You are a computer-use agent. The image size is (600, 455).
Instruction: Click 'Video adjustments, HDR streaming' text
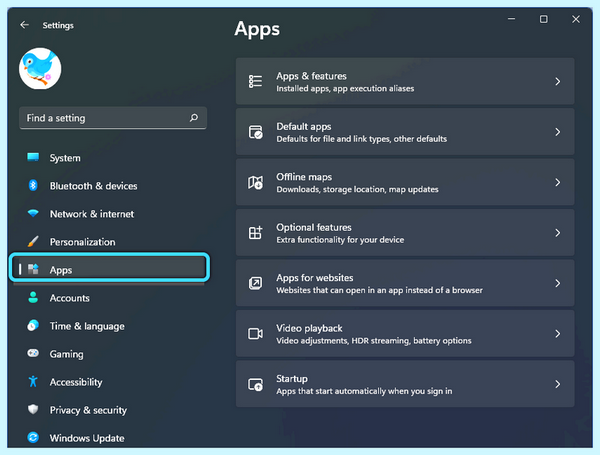(343, 341)
